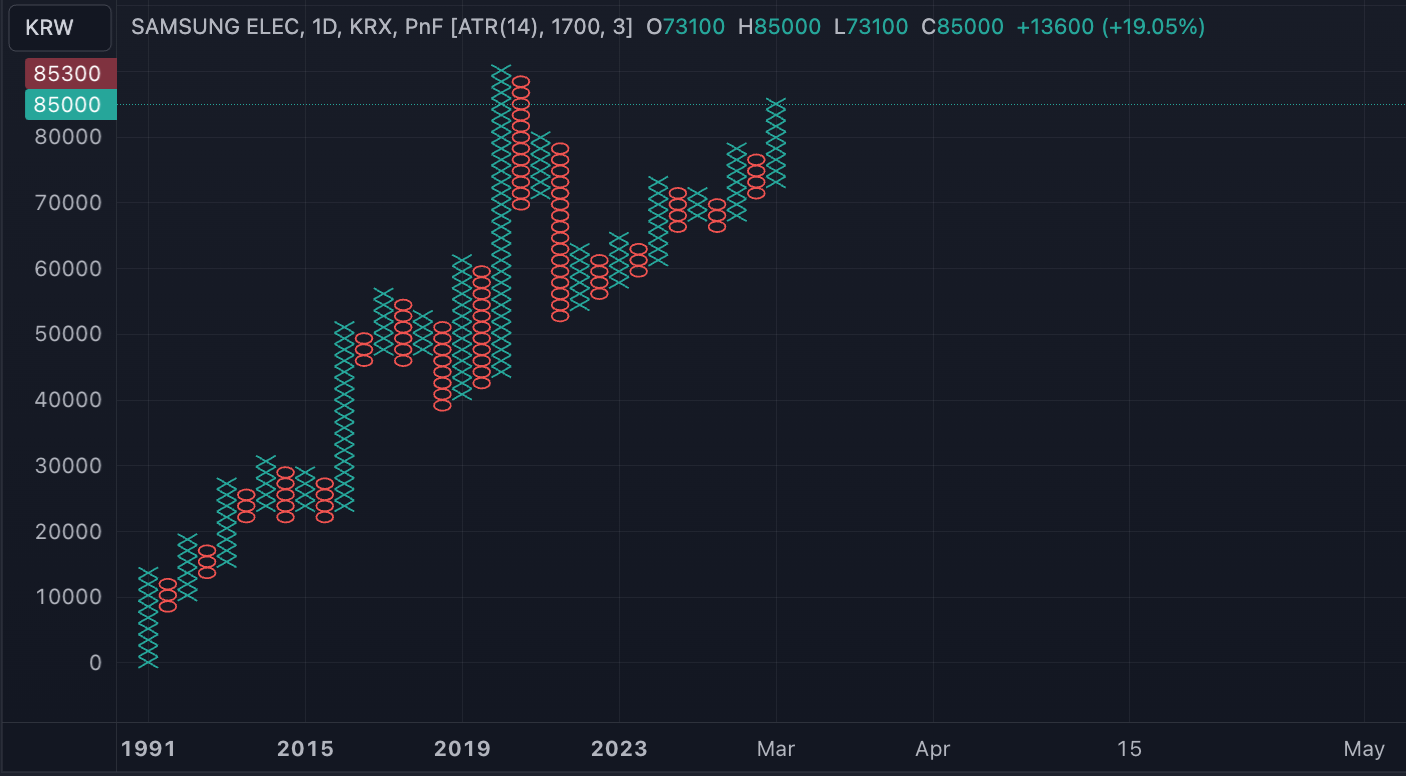
Task: Click the +13600 (+19.05%) change value
Action: (x=1110, y=27)
